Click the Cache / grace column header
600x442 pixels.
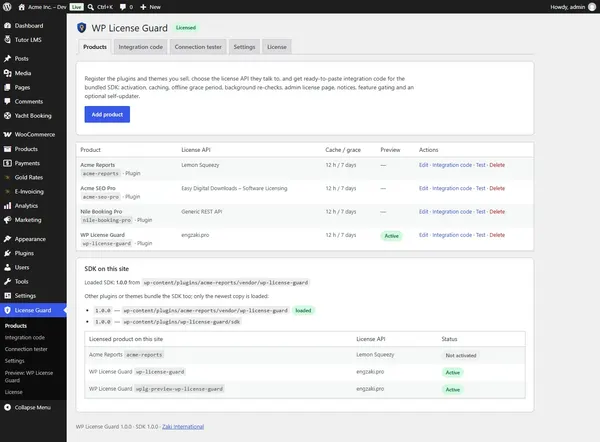click(343, 150)
